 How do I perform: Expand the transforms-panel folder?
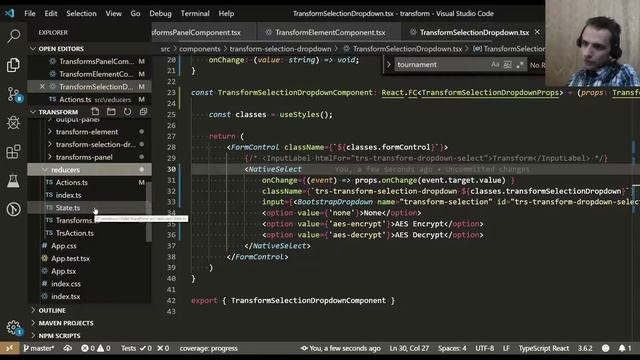point(84,157)
